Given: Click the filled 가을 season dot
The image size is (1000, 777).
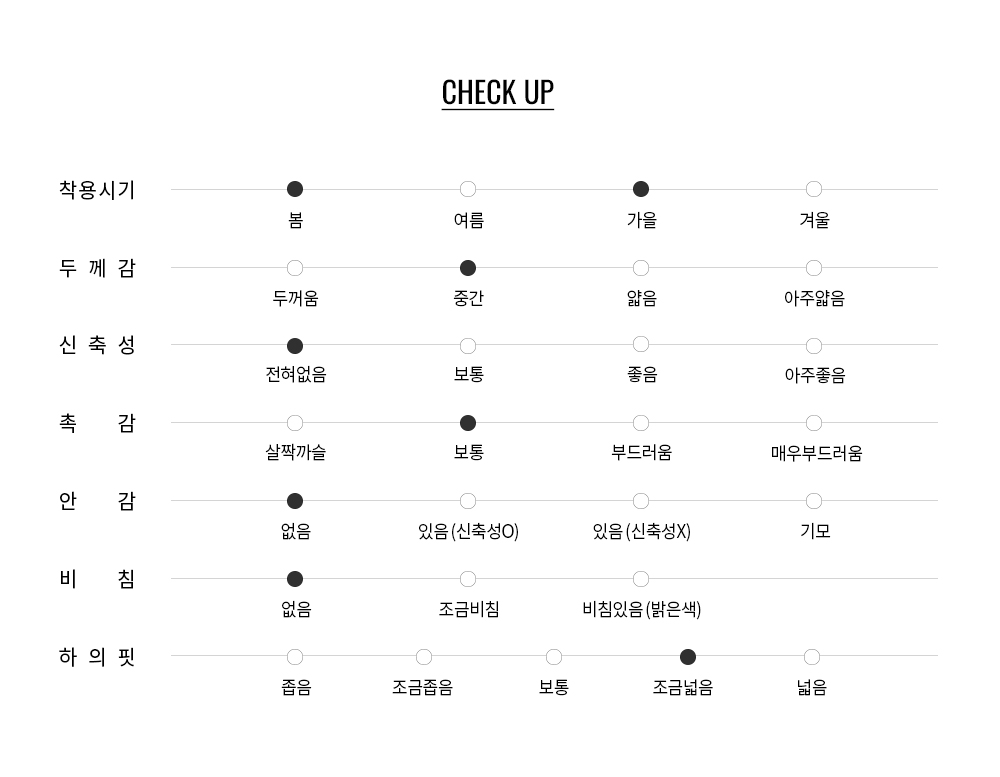Looking at the screenshot, I should pyautogui.click(x=641, y=189).
